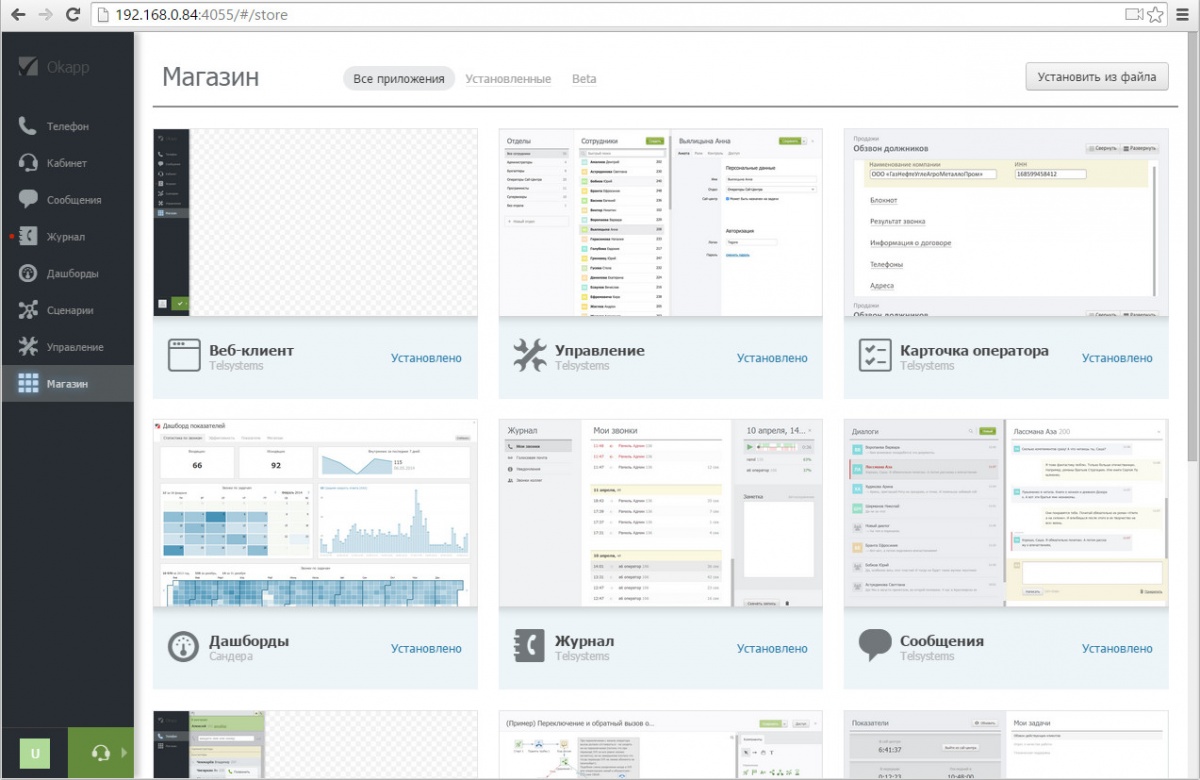Click the browser address bar
The height and width of the screenshot is (780, 1200).
(600, 14)
